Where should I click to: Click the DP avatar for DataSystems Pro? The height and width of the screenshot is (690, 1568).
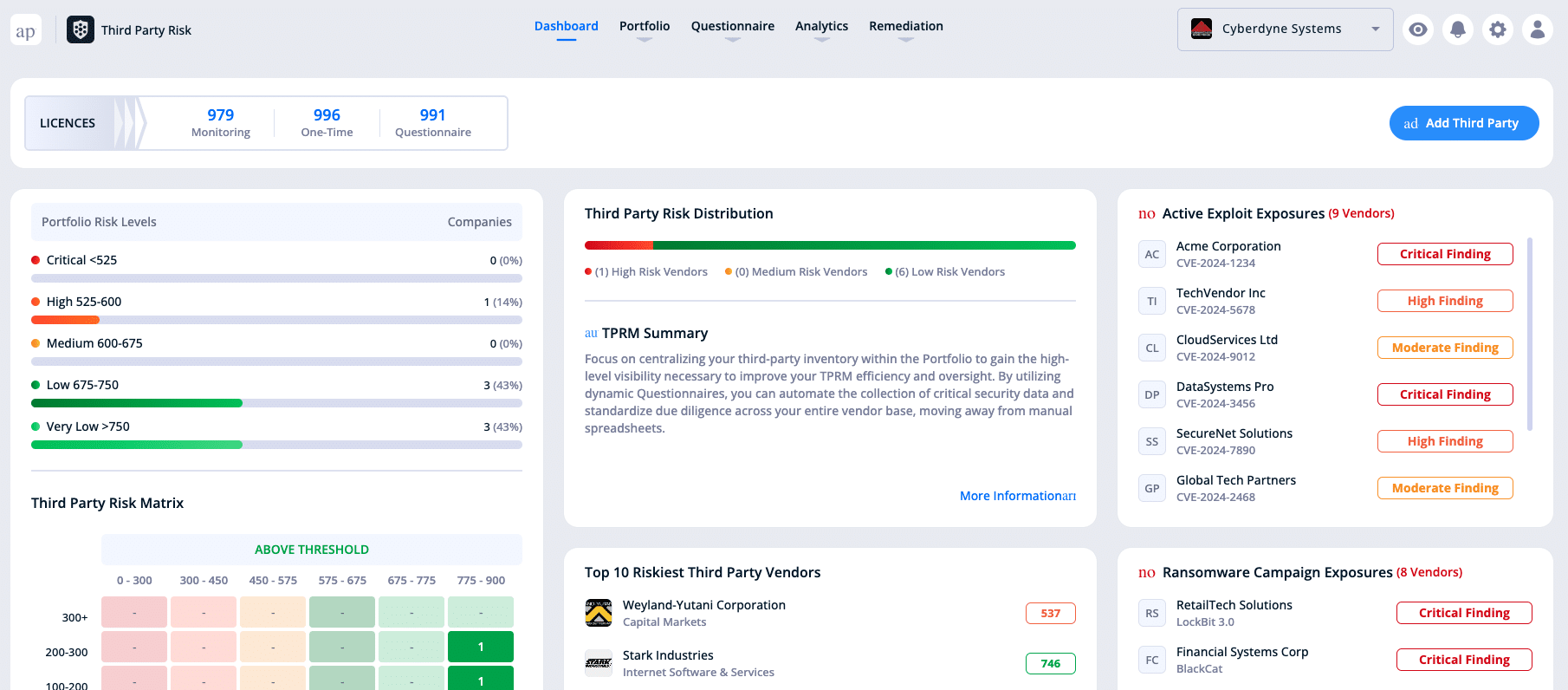click(x=1152, y=394)
